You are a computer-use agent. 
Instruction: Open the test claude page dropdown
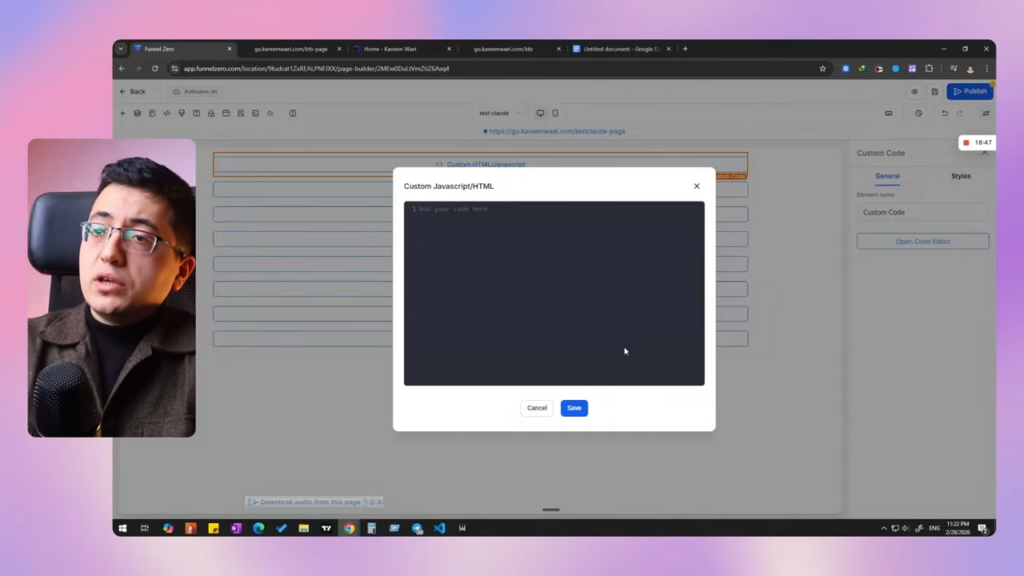pos(499,113)
